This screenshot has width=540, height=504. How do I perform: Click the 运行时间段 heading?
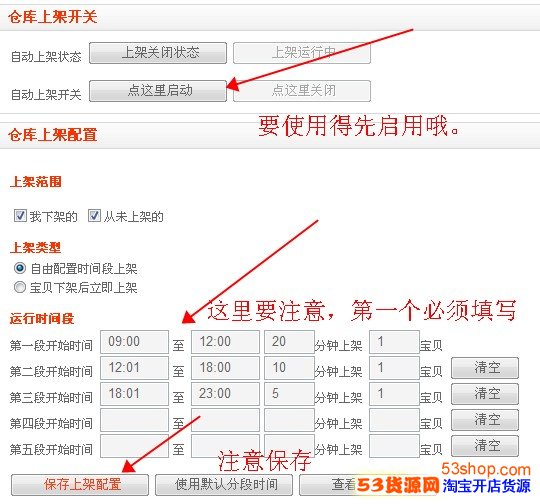pos(42,318)
